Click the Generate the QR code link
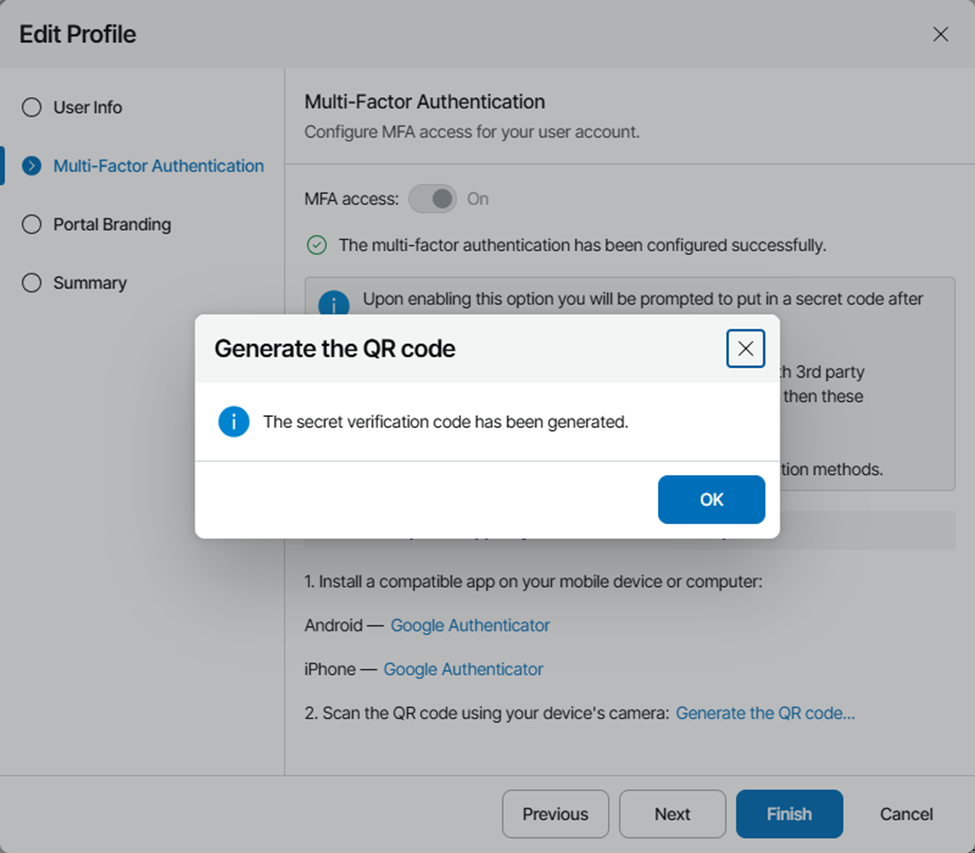The height and width of the screenshot is (853, 975). coord(765,713)
